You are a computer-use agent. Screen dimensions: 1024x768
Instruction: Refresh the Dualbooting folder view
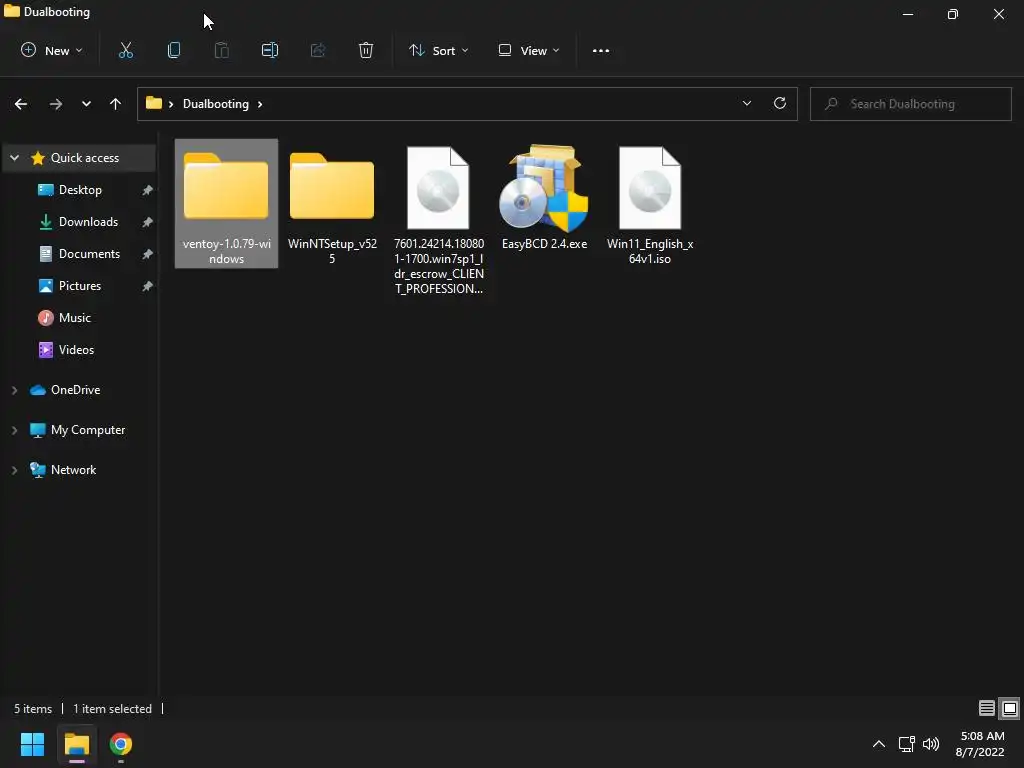(780, 103)
